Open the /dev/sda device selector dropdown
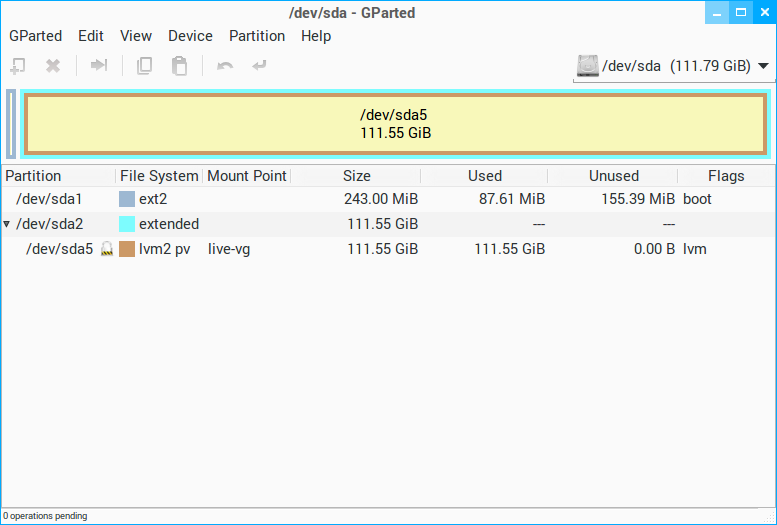The height and width of the screenshot is (525, 777). tap(672, 66)
